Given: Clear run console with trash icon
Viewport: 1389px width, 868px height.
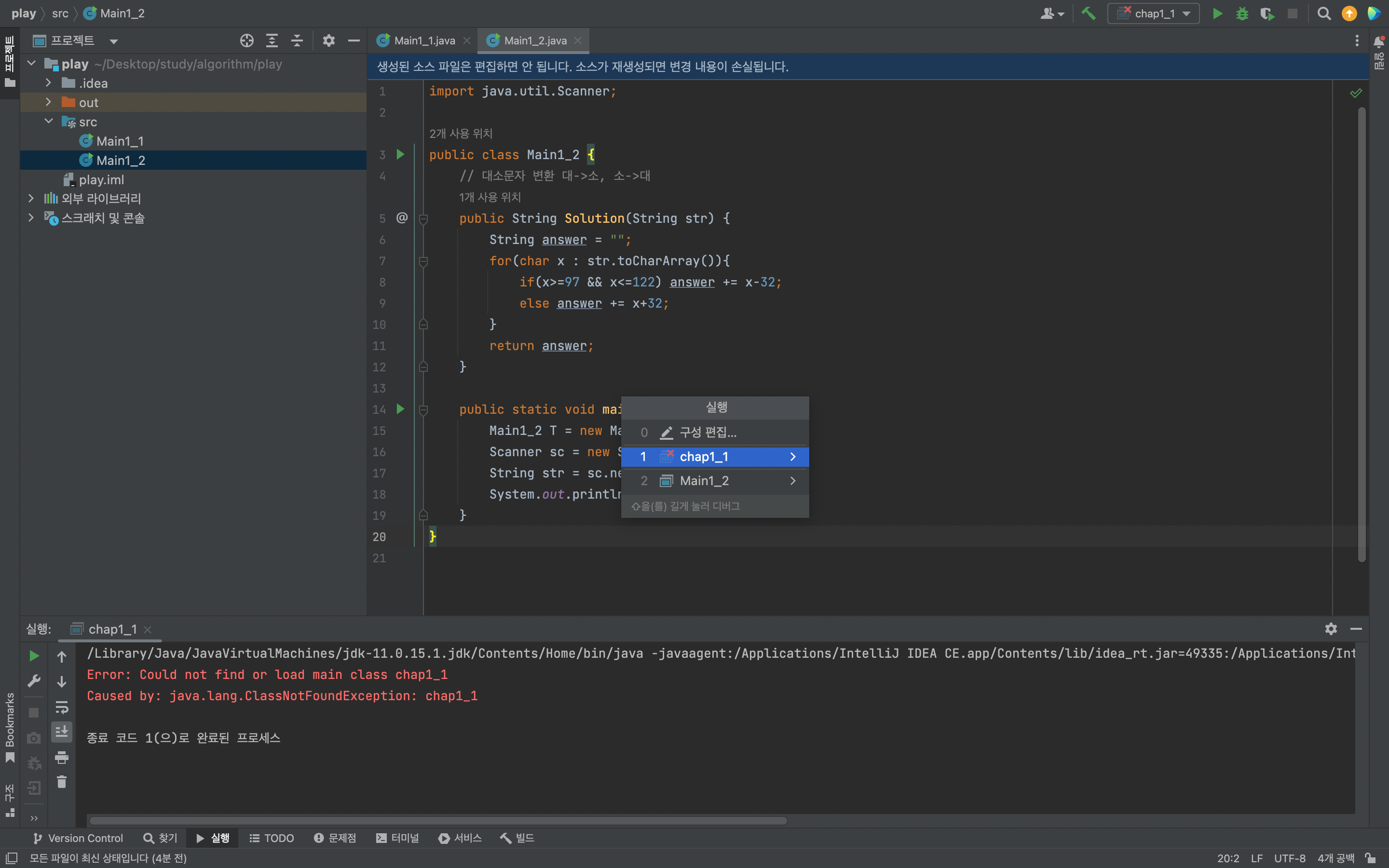Looking at the screenshot, I should click(61, 782).
